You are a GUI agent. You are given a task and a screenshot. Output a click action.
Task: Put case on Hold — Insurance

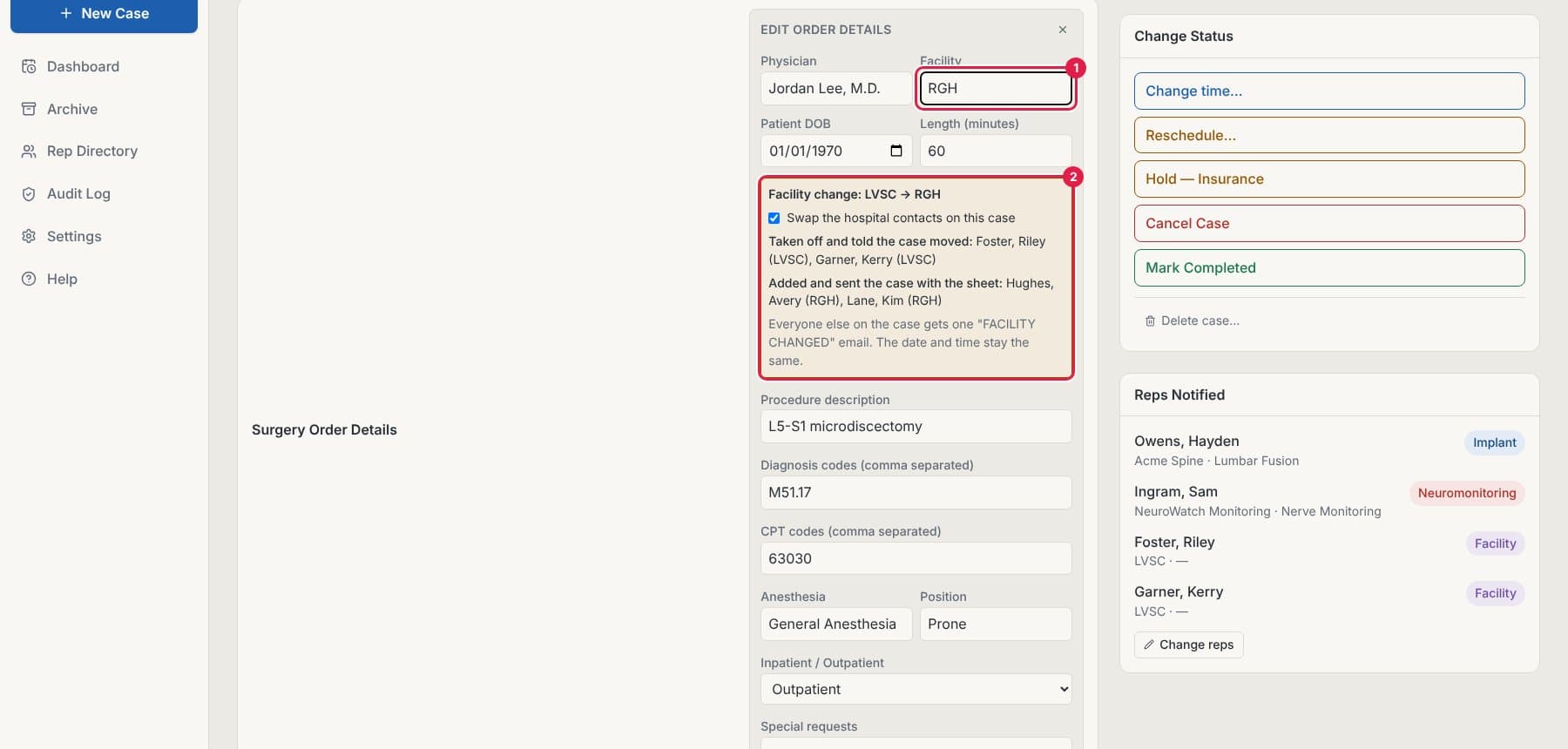point(1329,179)
